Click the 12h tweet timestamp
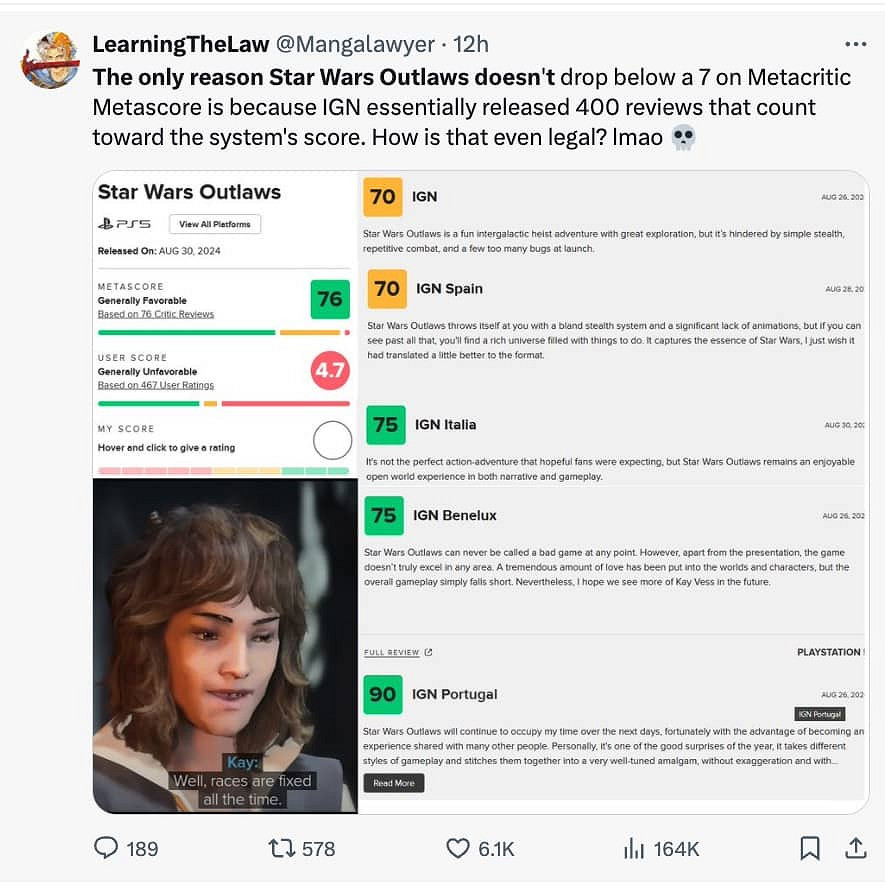885x895 pixels. (x=470, y=44)
